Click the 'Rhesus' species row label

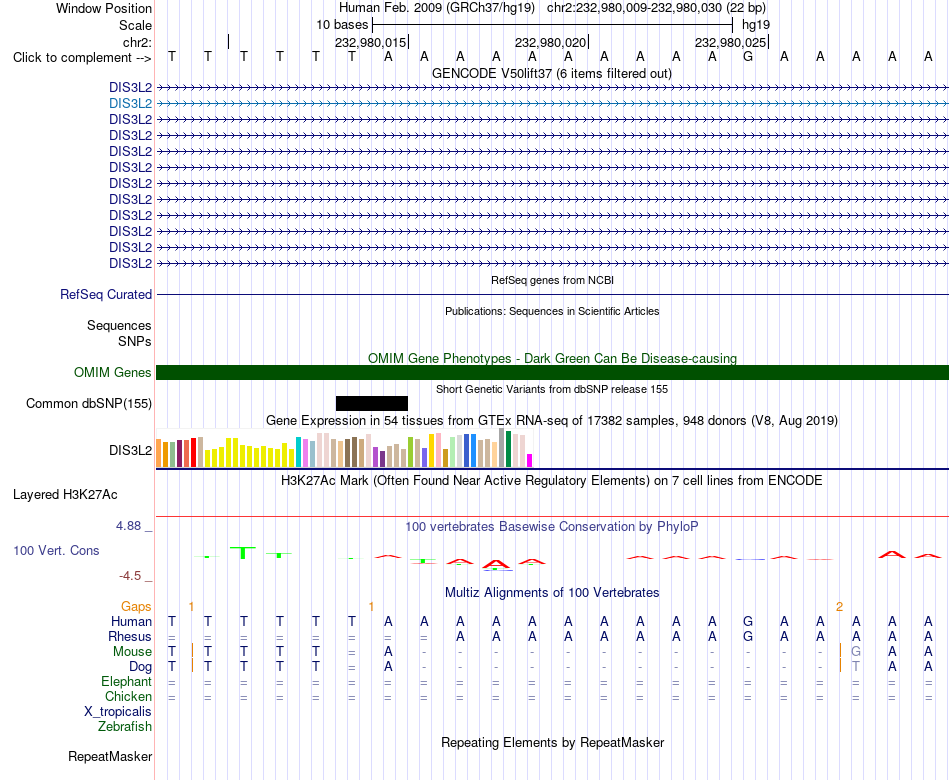pos(130,637)
